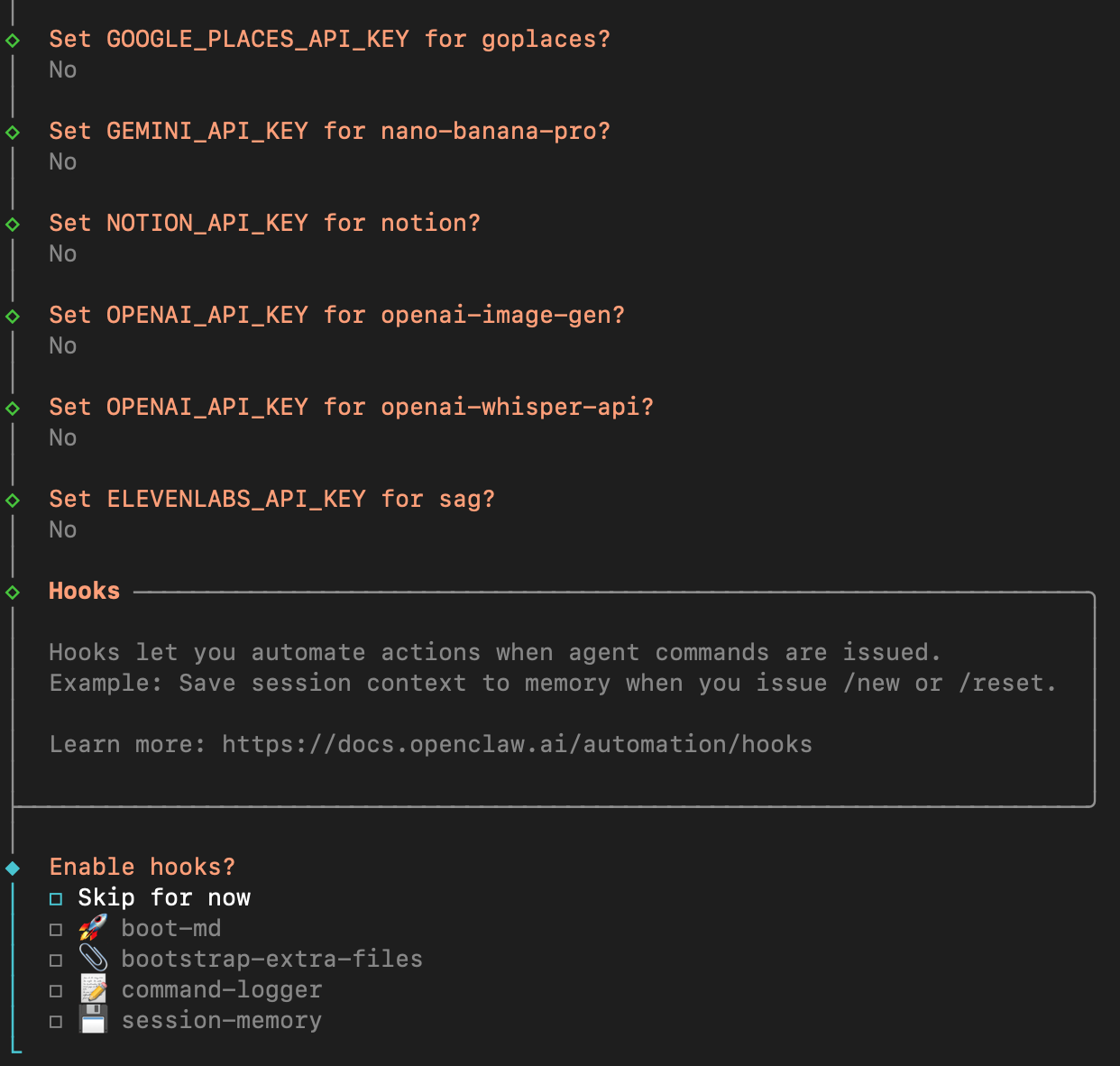Click the paperclip icon for bootstrap-extra-files
Screen dimensions: 1120x1066
click(x=93, y=959)
